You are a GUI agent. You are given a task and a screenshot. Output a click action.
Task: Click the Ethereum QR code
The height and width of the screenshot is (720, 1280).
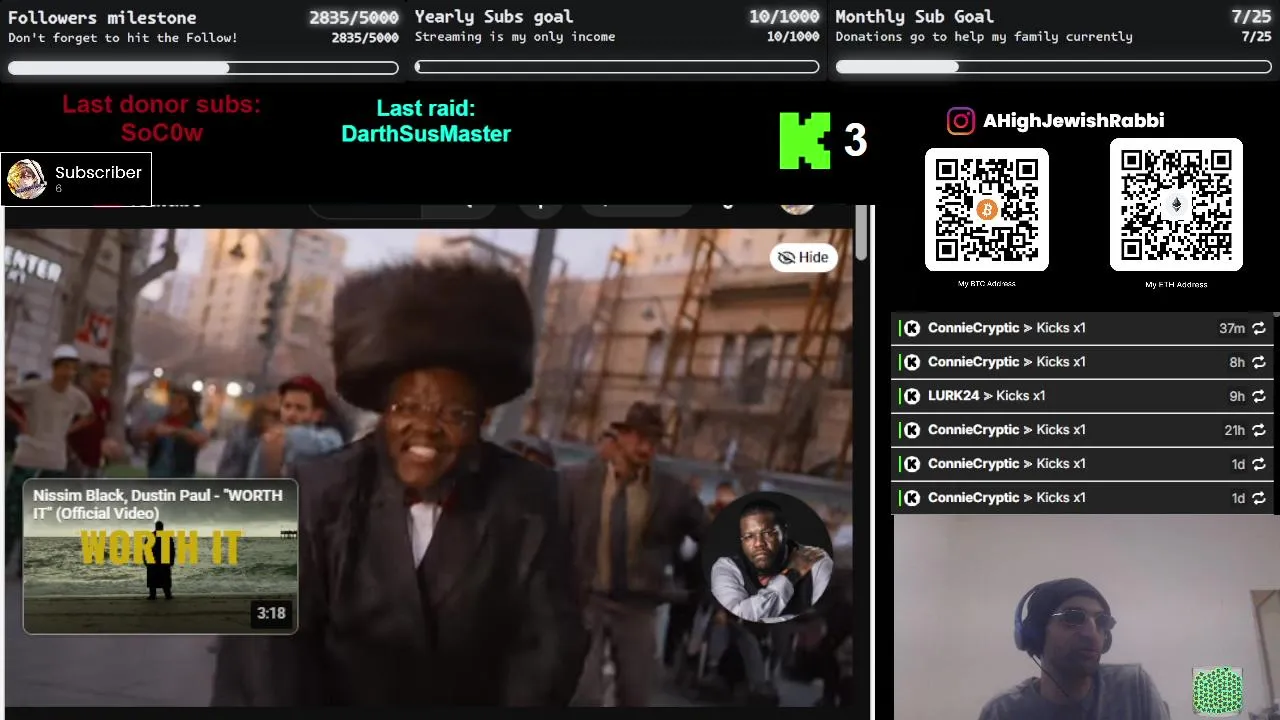1176,205
